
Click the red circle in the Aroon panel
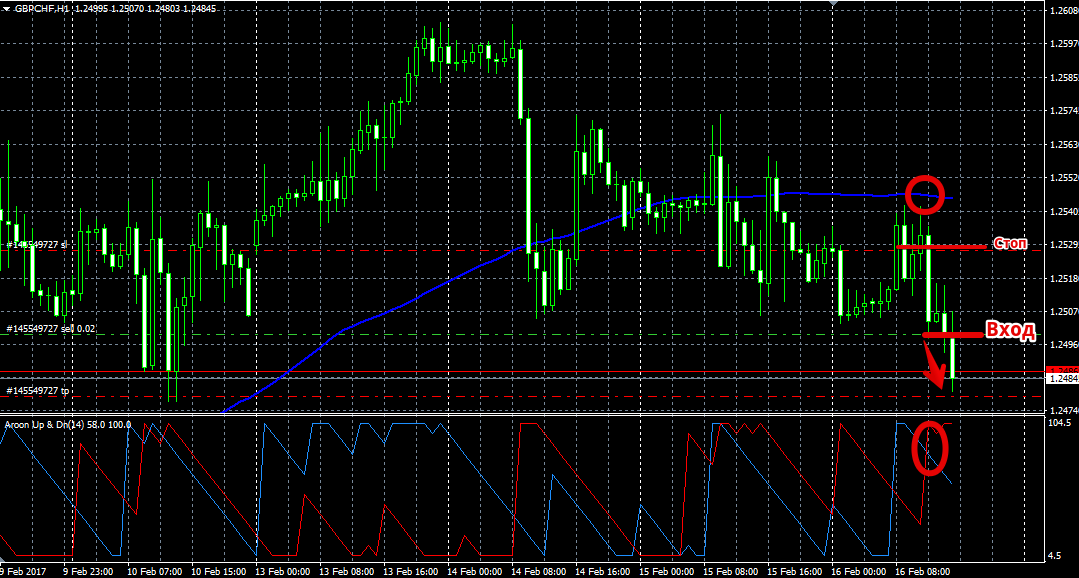click(930, 447)
